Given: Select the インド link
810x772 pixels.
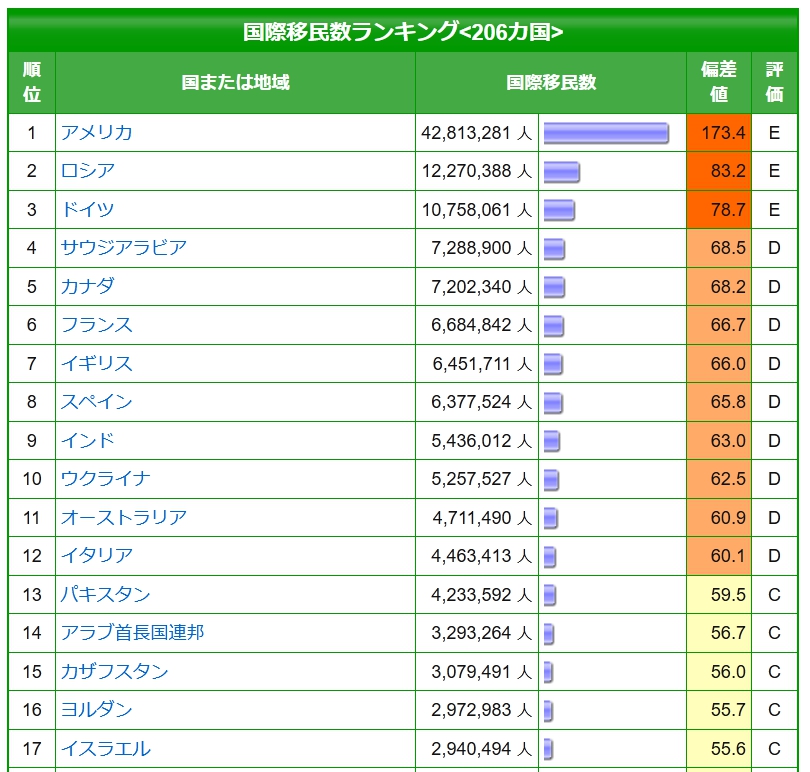Looking at the screenshot, I should [87, 441].
